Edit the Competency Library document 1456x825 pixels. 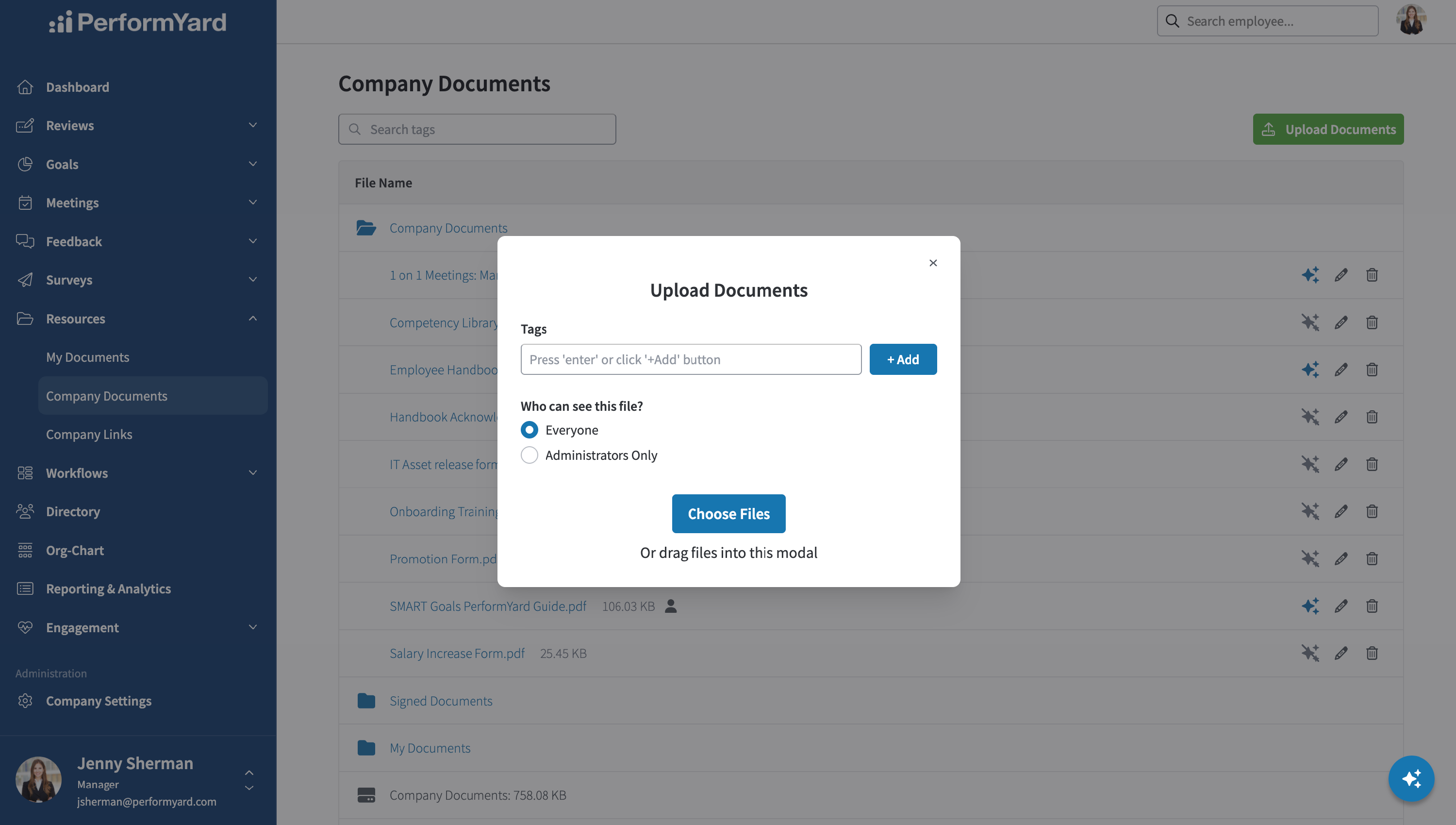(1340, 322)
